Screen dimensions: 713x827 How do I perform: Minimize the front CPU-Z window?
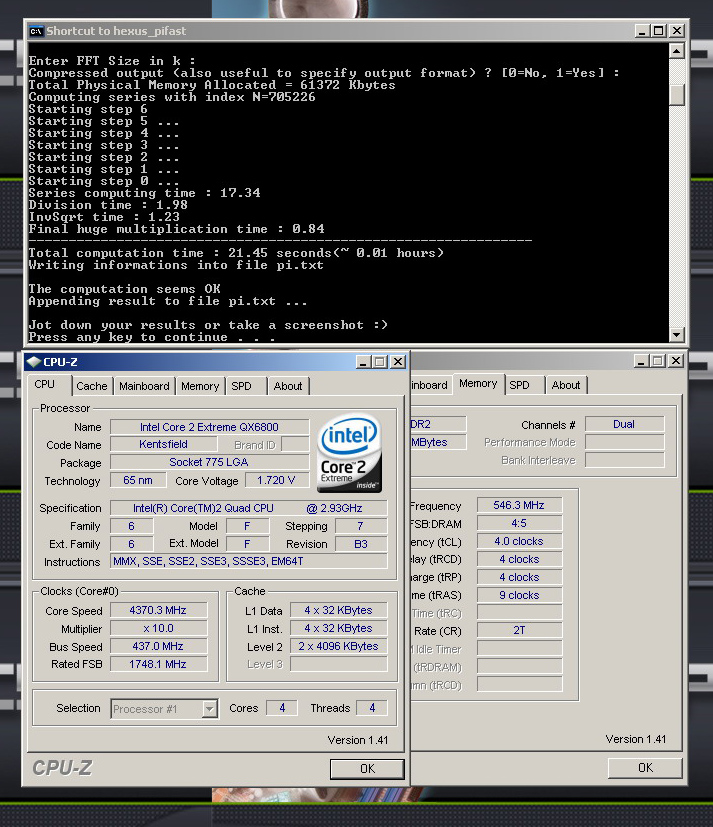(363, 362)
